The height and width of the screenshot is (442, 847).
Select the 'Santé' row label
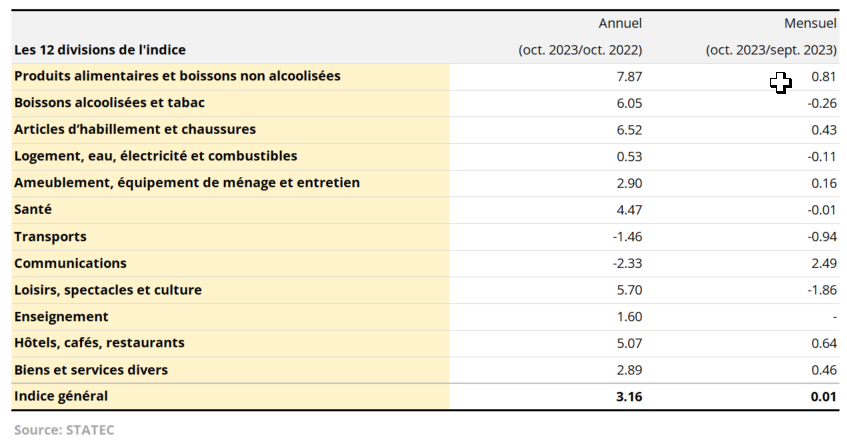pyautogui.click(x=33, y=210)
